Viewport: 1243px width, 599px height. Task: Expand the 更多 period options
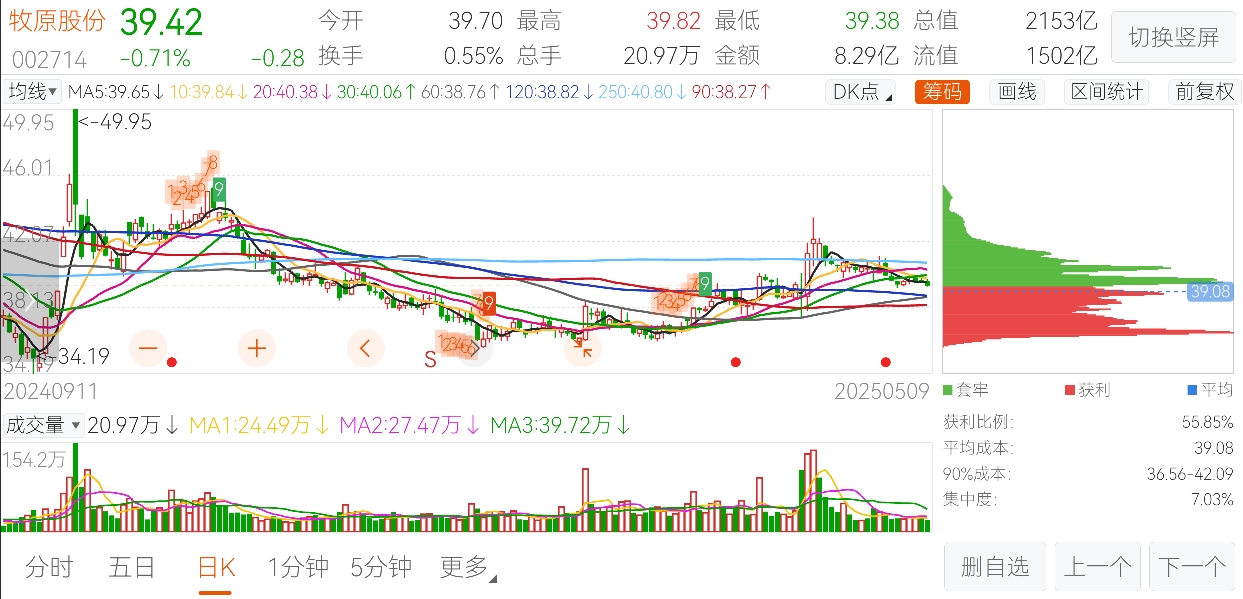468,568
